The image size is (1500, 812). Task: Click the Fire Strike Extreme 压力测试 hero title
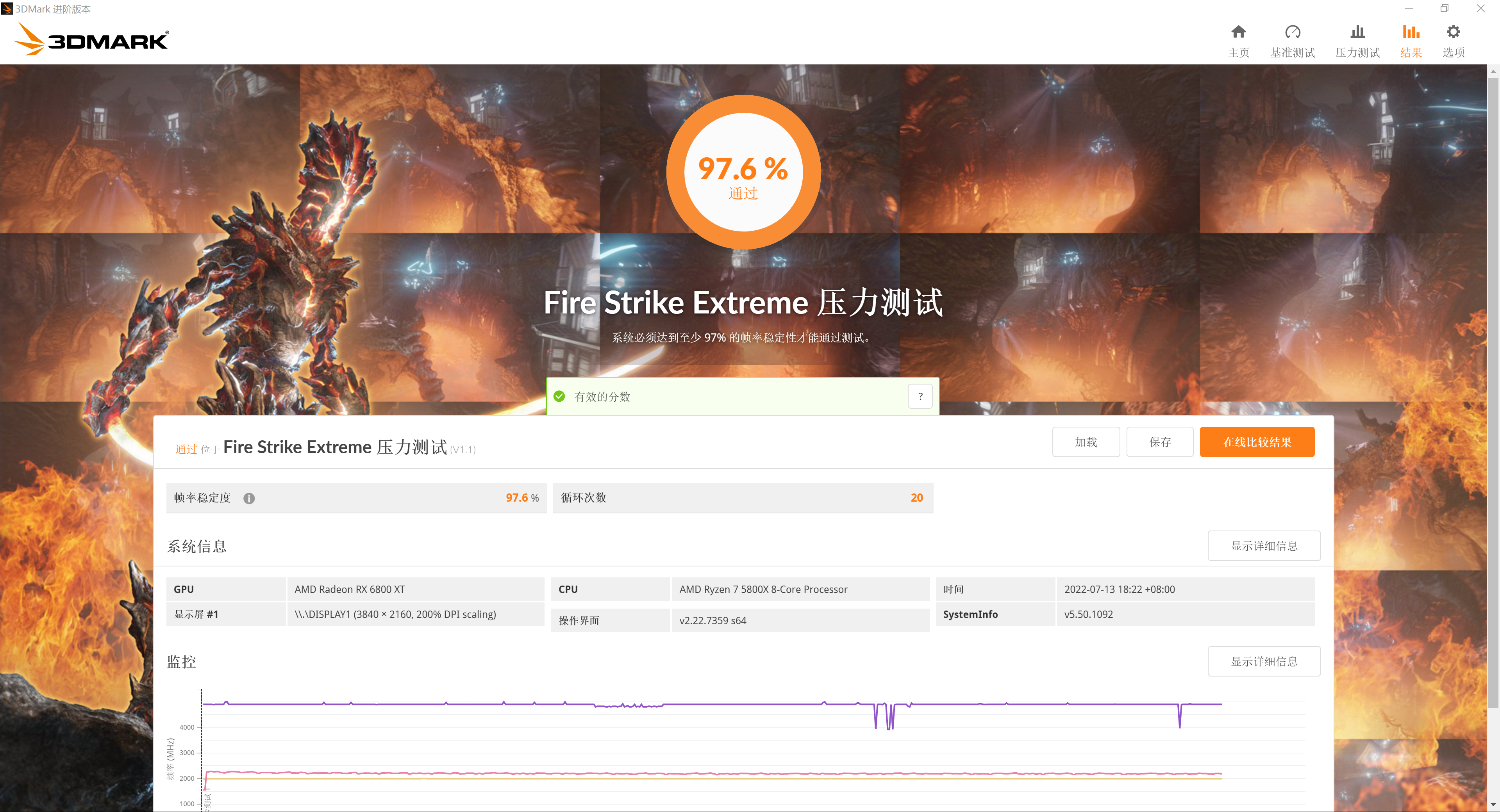[743, 303]
